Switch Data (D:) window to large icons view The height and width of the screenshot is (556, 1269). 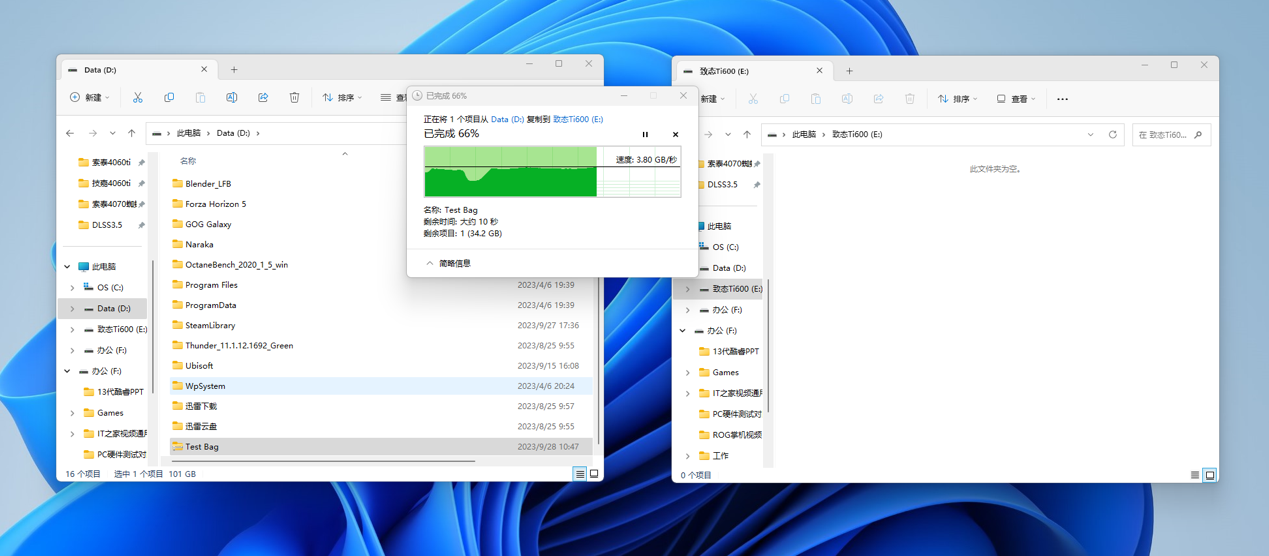[x=594, y=474]
